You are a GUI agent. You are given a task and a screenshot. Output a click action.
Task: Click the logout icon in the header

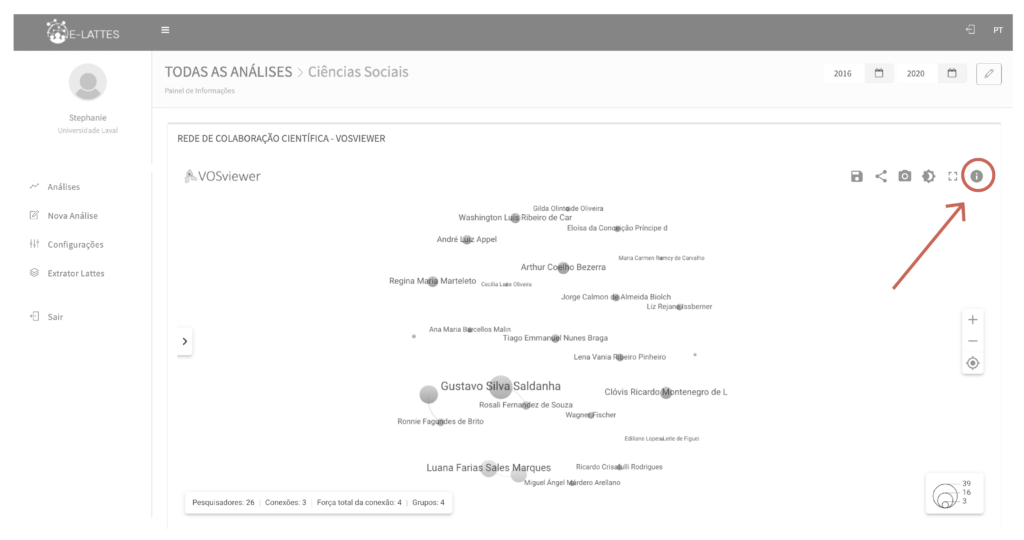[970, 30]
